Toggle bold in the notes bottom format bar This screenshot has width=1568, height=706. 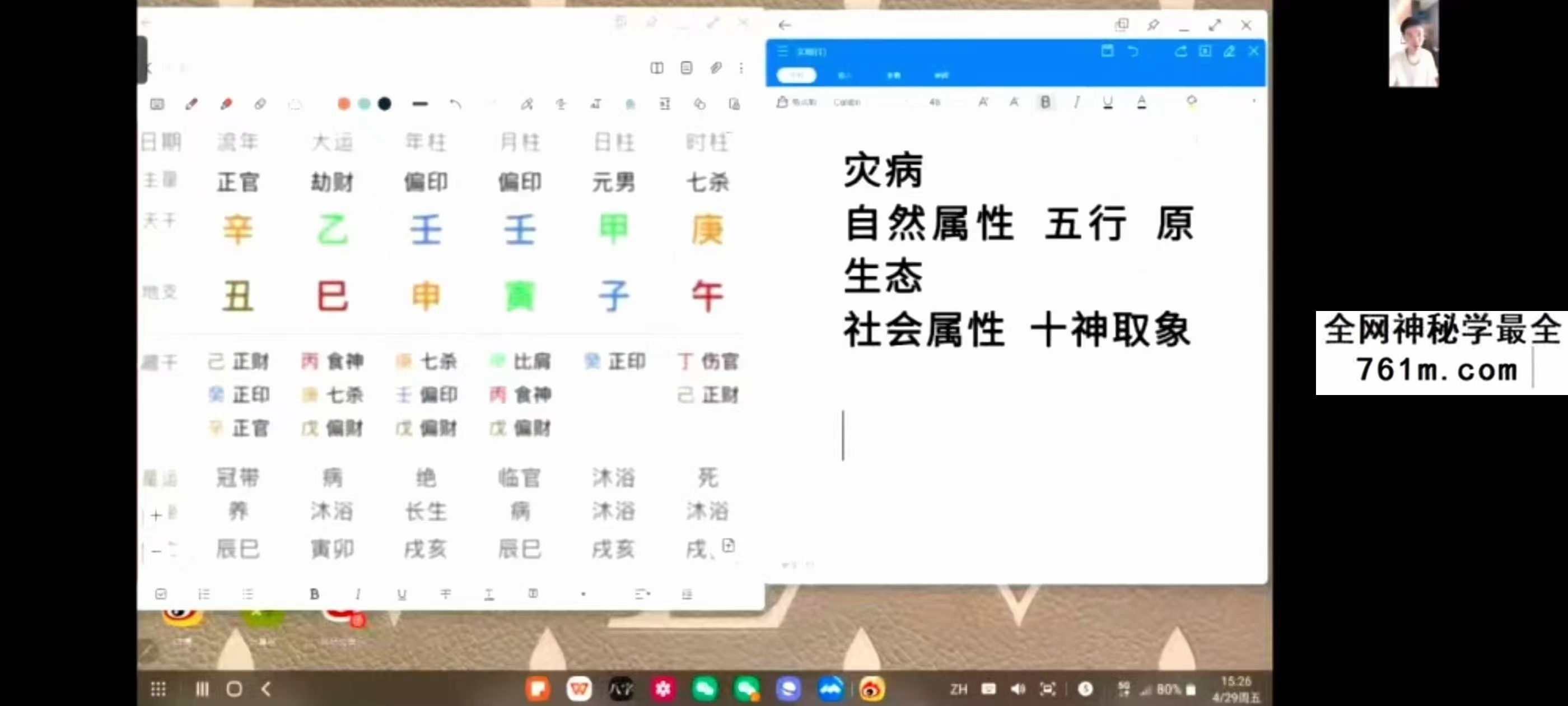tap(314, 594)
